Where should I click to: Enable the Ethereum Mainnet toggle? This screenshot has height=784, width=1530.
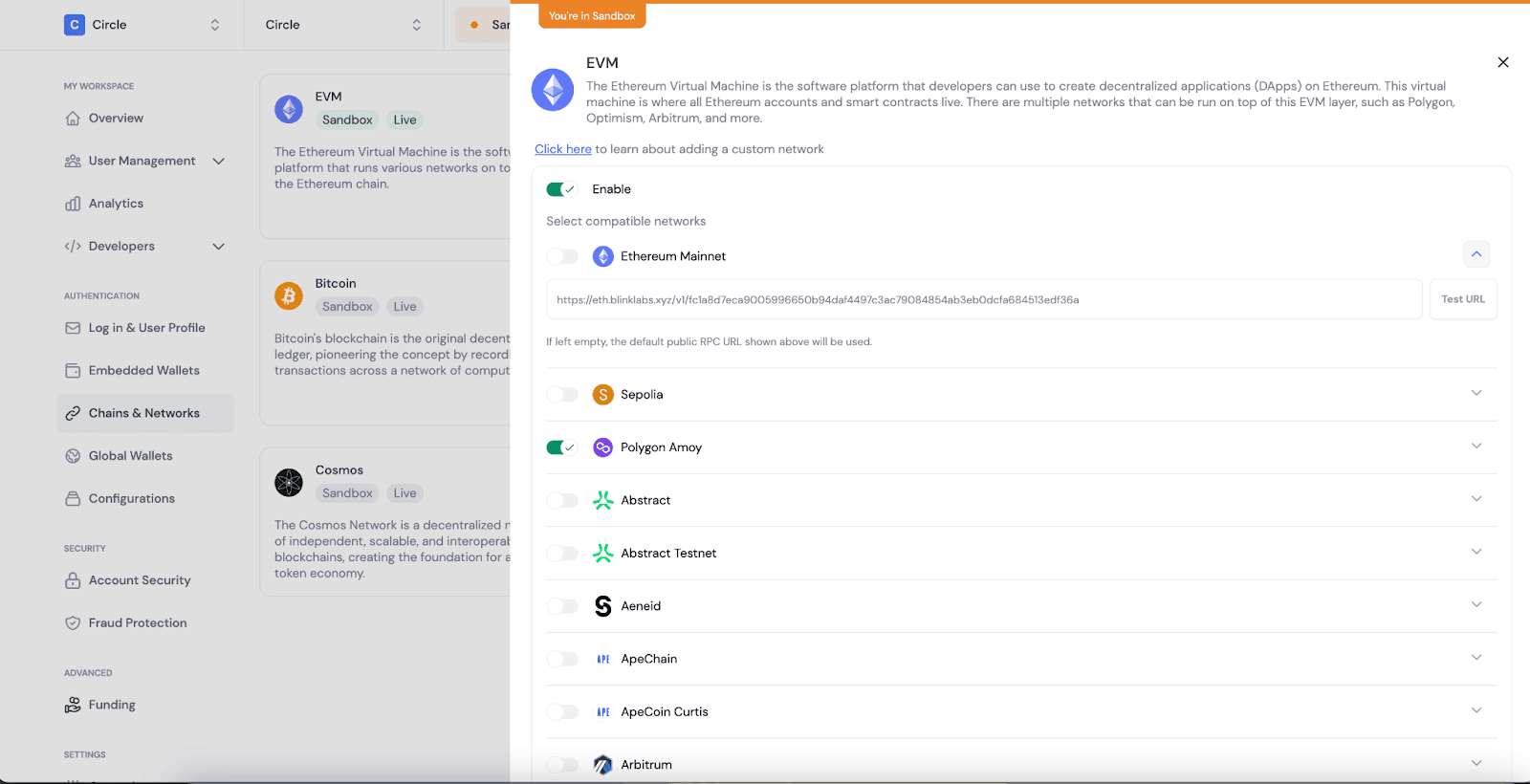(x=562, y=256)
